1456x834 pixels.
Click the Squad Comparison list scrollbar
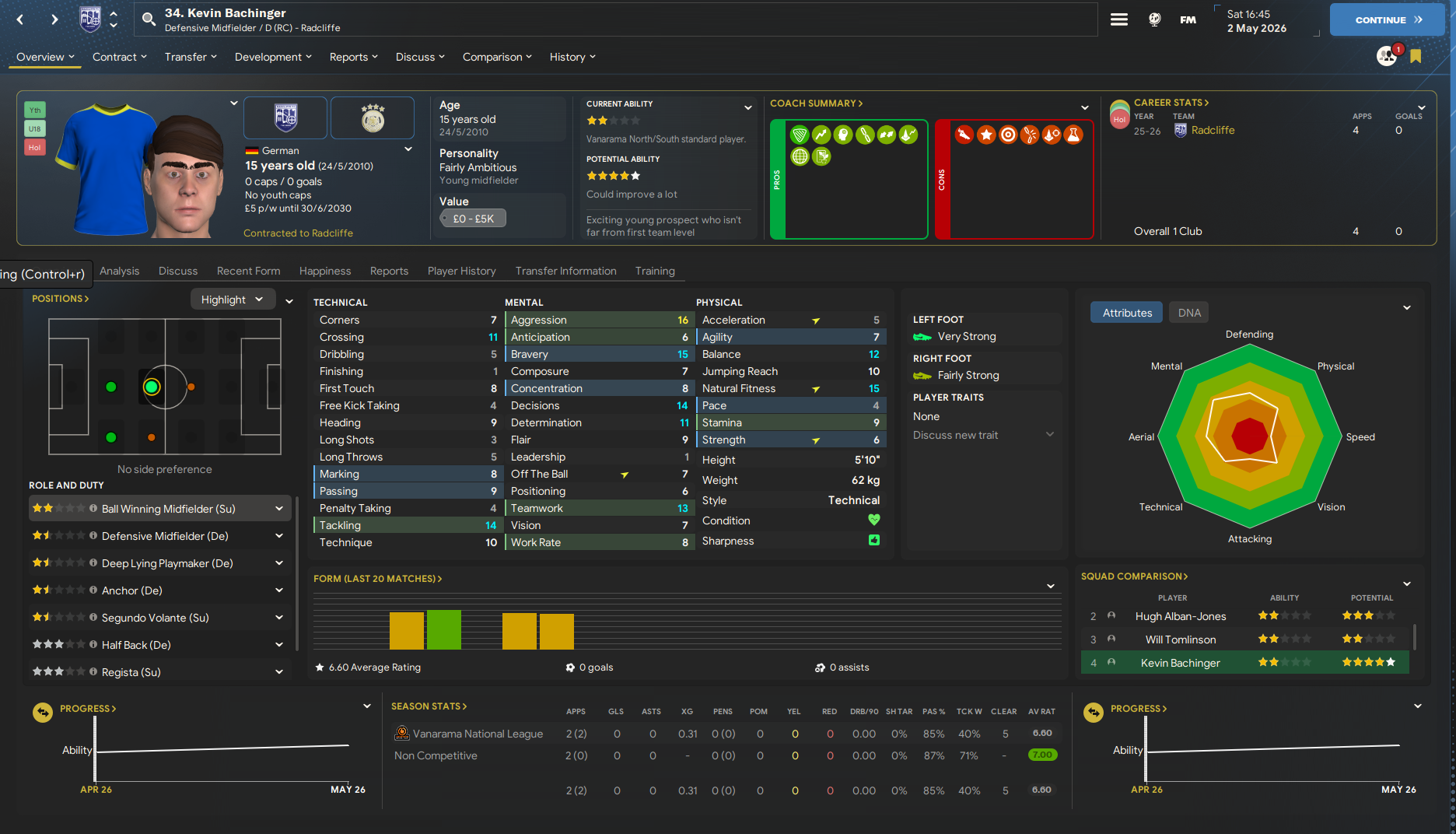(1414, 636)
